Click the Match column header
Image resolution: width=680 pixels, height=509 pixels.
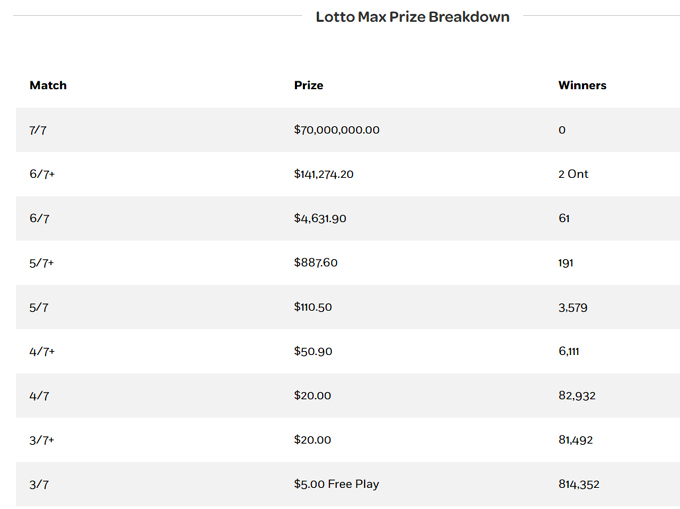click(x=48, y=86)
